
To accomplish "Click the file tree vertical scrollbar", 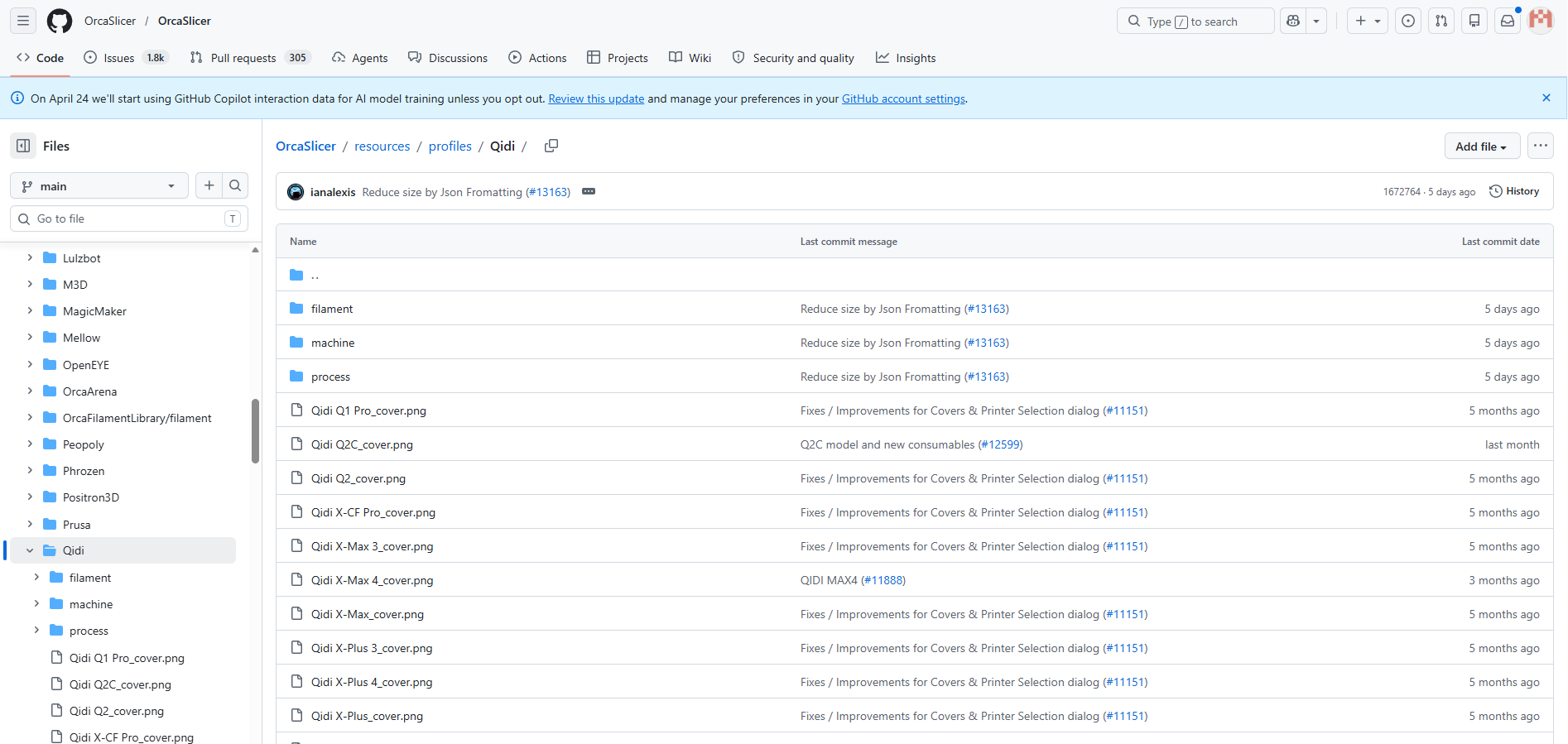I will [255, 430].
